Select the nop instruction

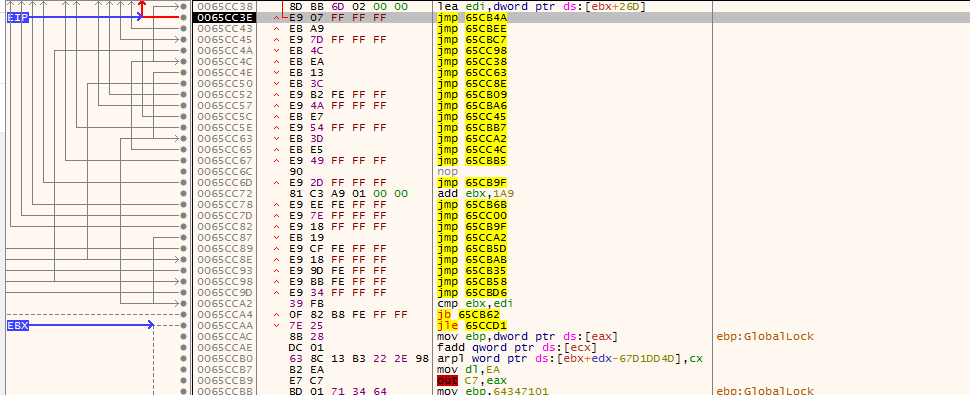pos(448,171)
